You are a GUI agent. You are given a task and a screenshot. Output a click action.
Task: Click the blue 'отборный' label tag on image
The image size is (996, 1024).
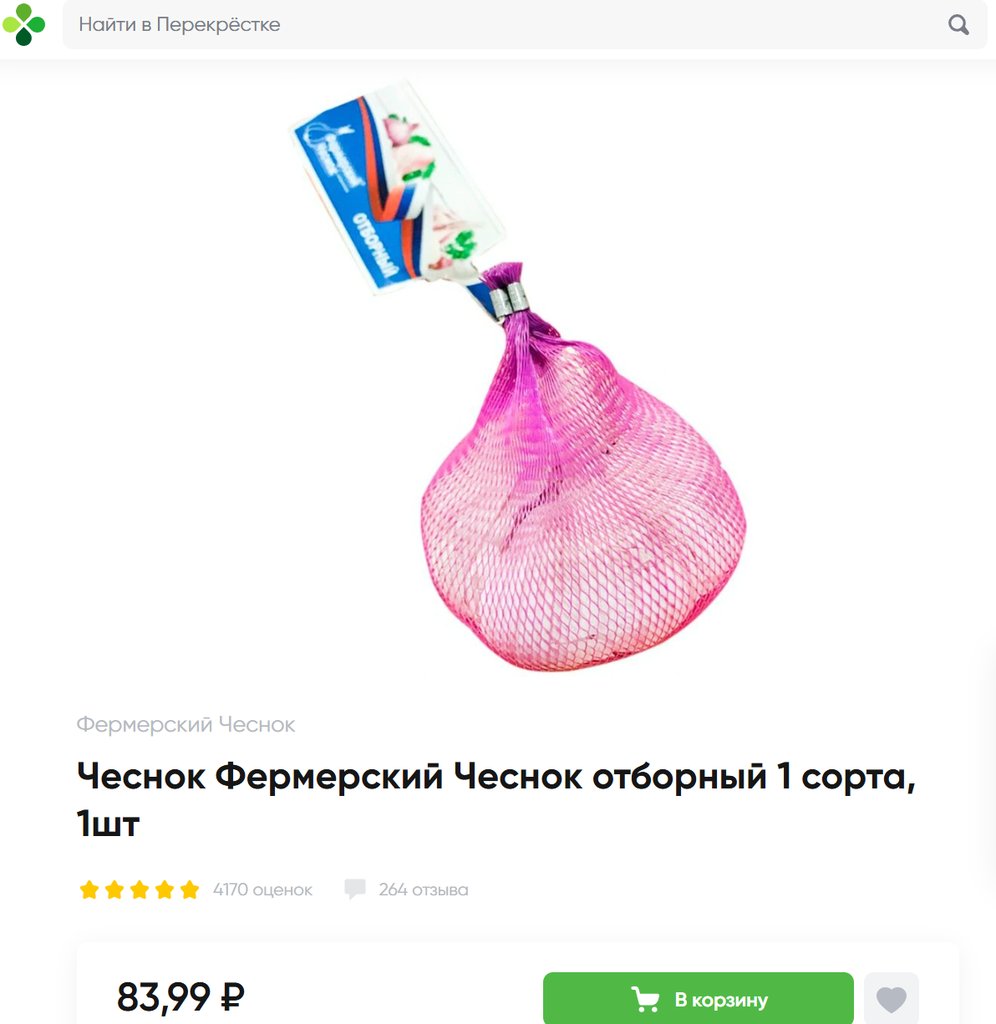[396, 187]
